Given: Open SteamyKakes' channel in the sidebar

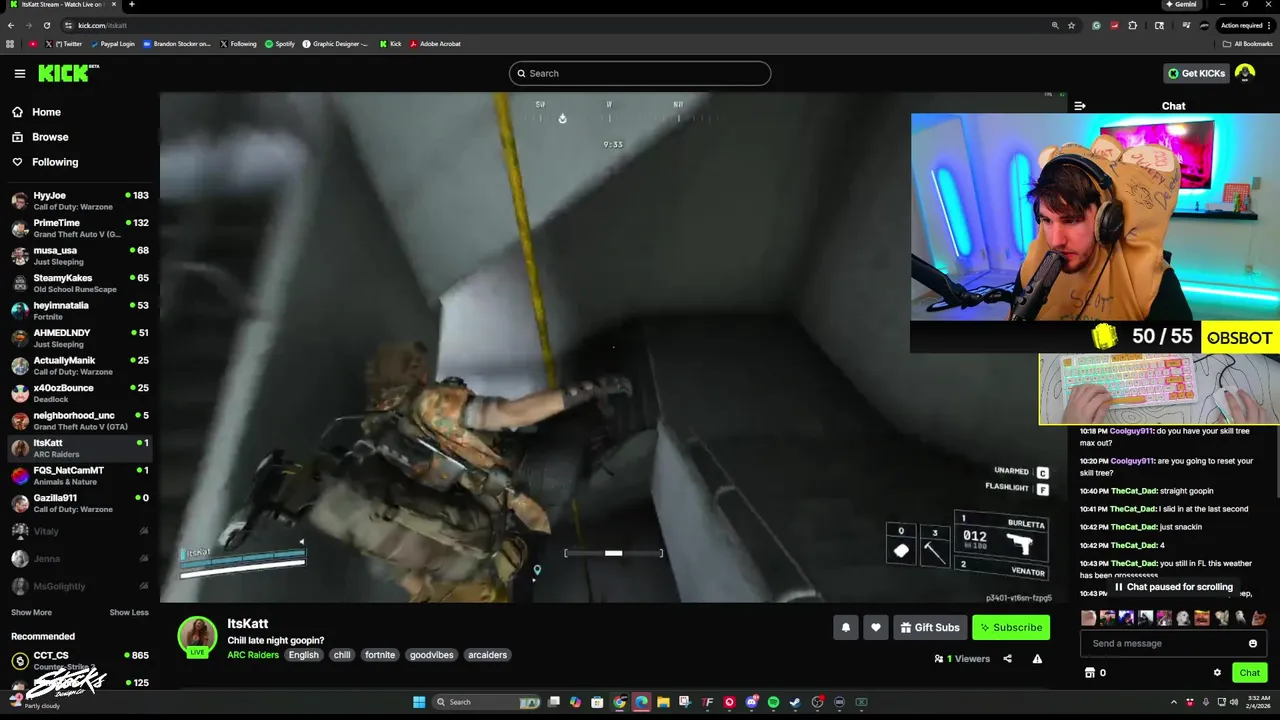Looking at the screenshot, I should pos(80,283).
